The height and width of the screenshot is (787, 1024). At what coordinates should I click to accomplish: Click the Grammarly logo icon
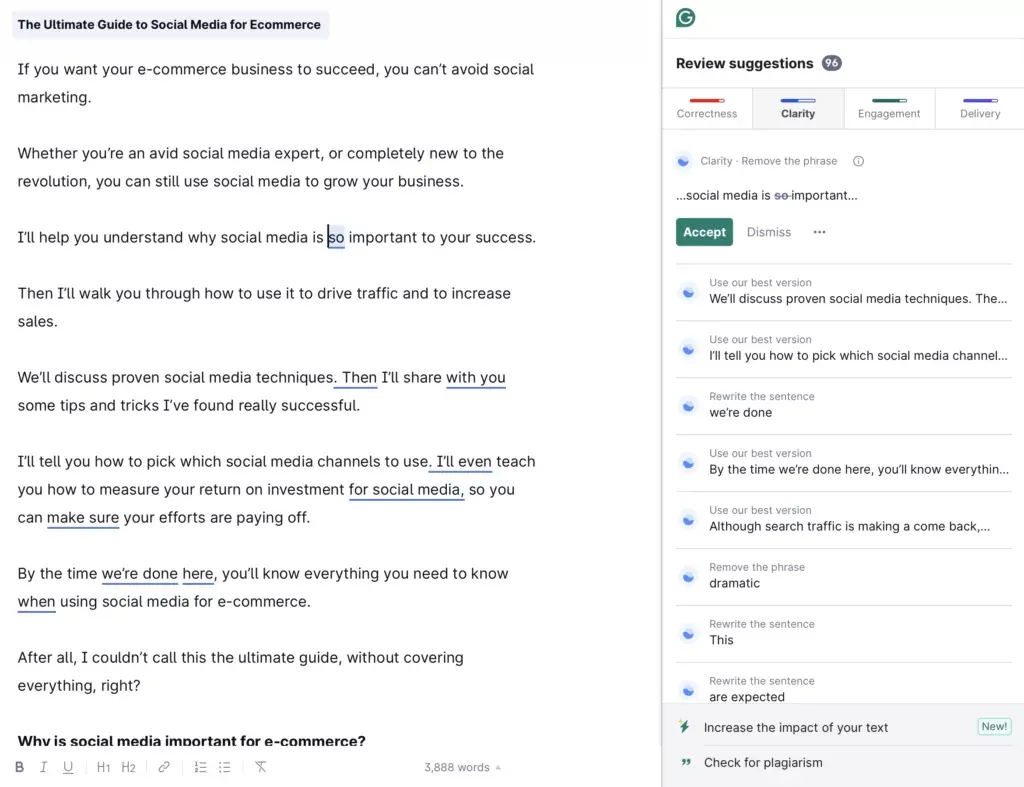(685, 18)
